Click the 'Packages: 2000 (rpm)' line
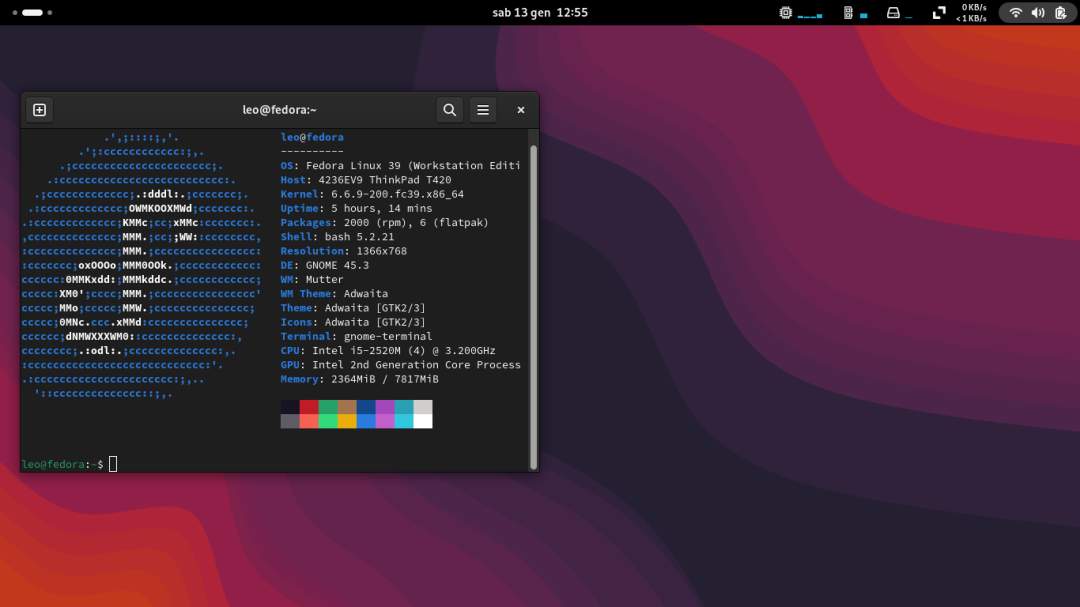The height and width of the screenshot is (607, 1080). pos(384,223)
